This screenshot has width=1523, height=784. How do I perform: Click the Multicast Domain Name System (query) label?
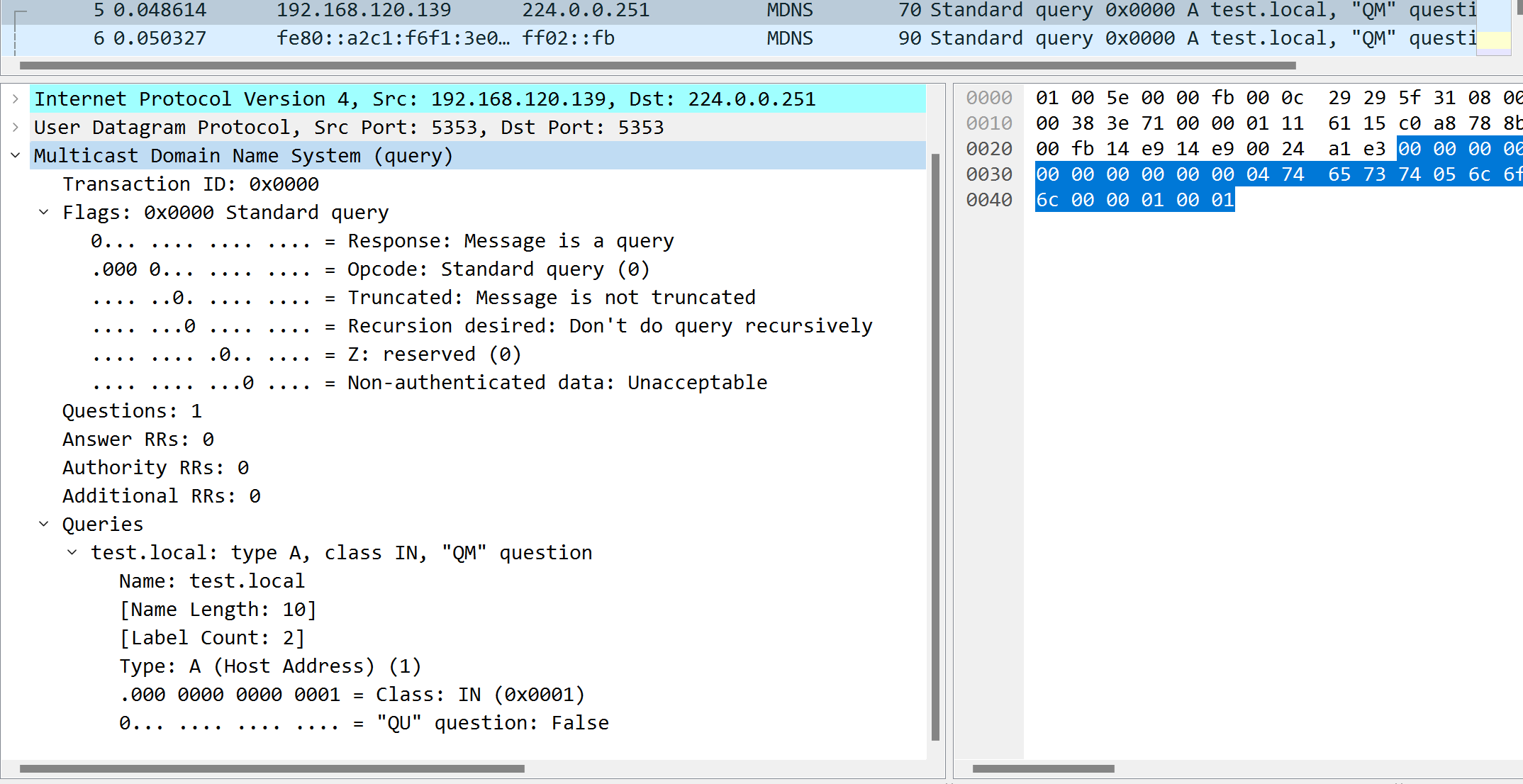click(x=243, y=156)
